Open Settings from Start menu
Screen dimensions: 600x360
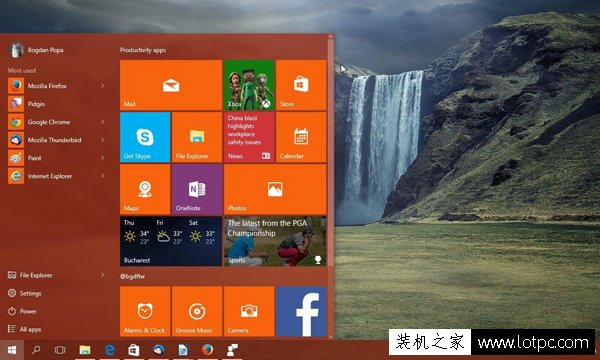(x=25, y=293)
